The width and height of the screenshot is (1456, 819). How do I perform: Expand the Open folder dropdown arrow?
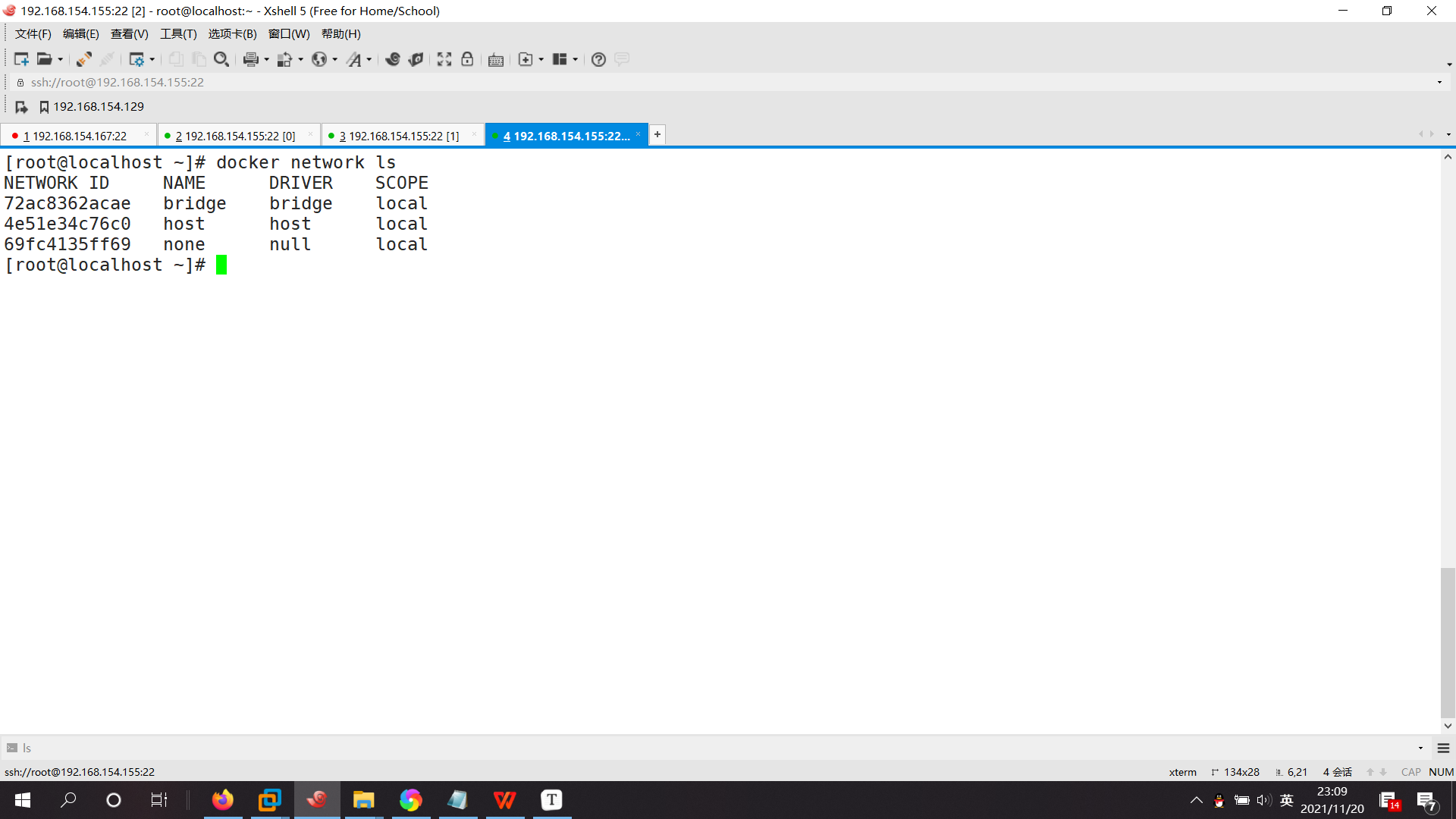[61, 59]
